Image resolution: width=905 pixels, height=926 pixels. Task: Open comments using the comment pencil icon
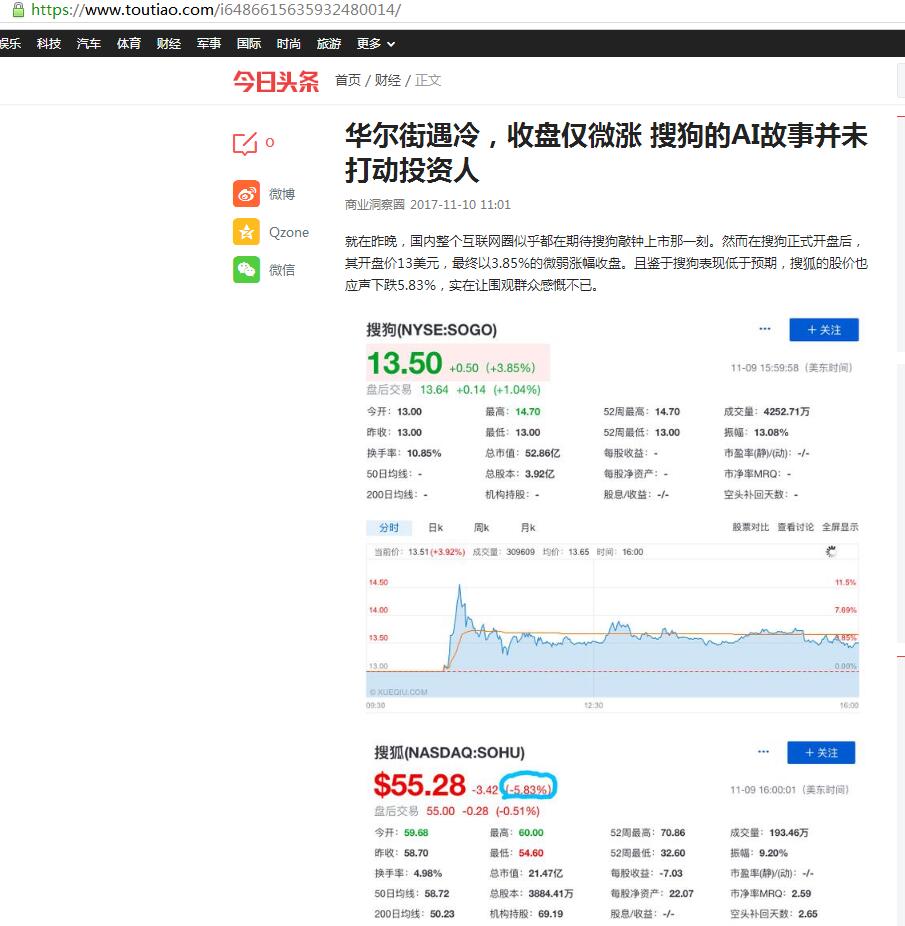[244, 142]
